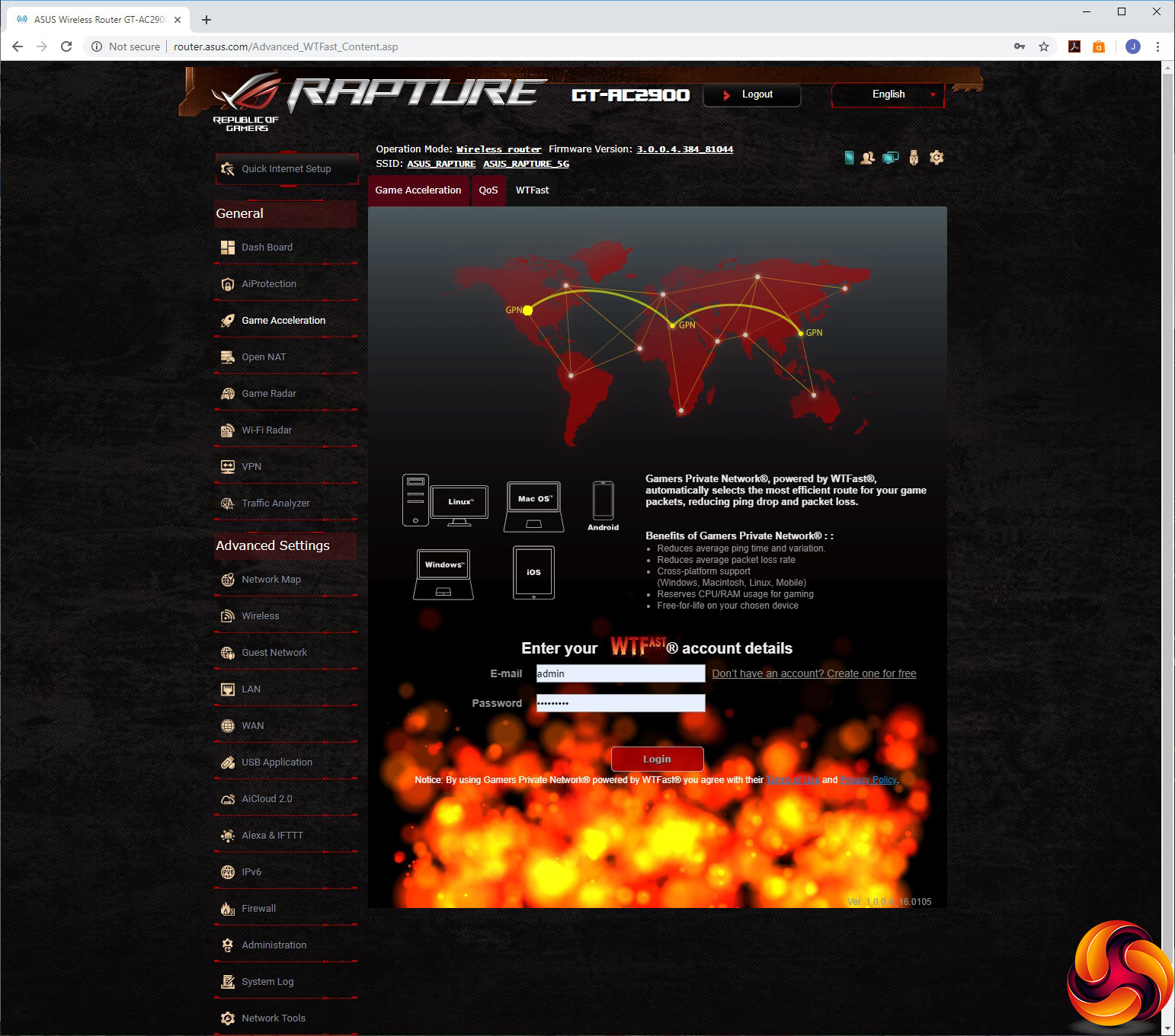Reload the router page
The width and height of the screenshot is (1175, 1036).
[66, 46]
